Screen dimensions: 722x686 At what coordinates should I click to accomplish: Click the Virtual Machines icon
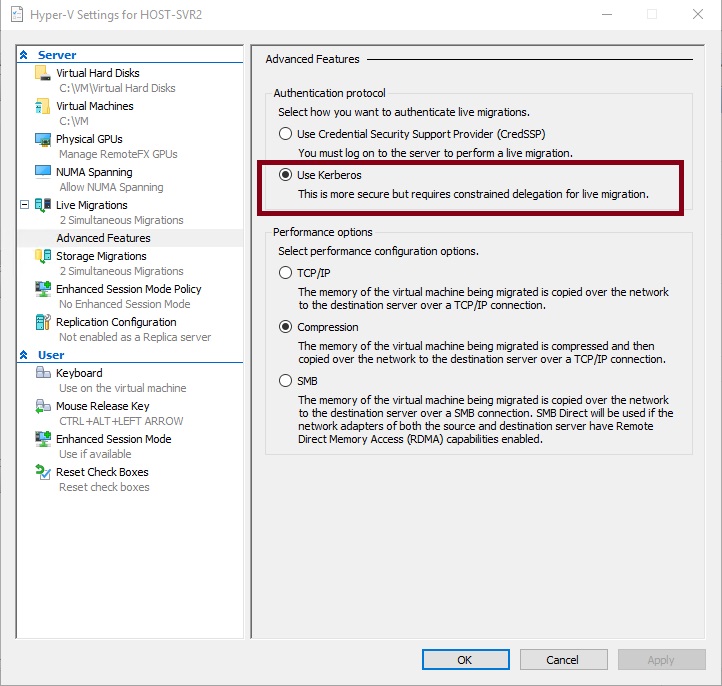(x=42, y=106)
